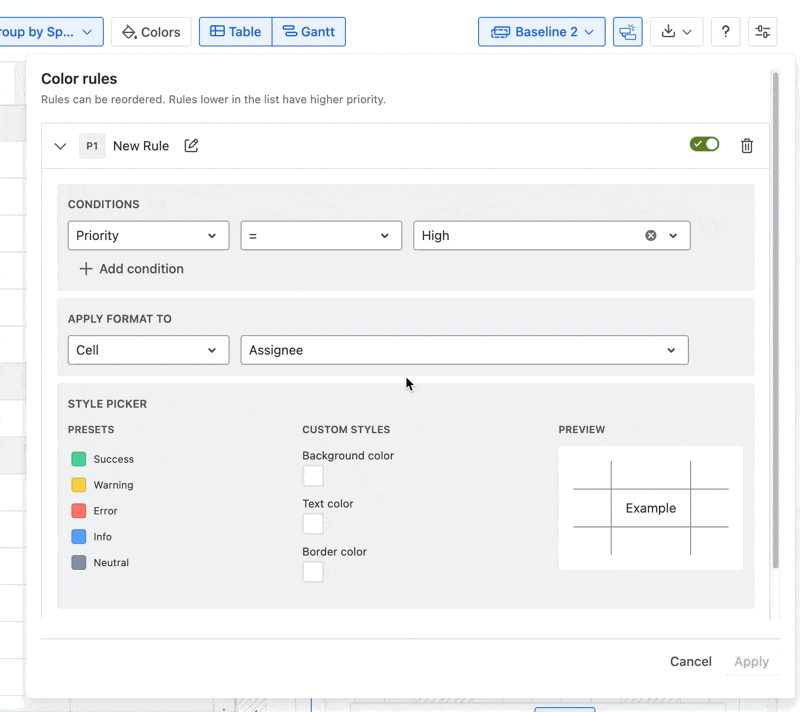Open the Colors paint bucket button
This screenshot has width=800, height=712.
pyautogui.click(x=151, y=32)
